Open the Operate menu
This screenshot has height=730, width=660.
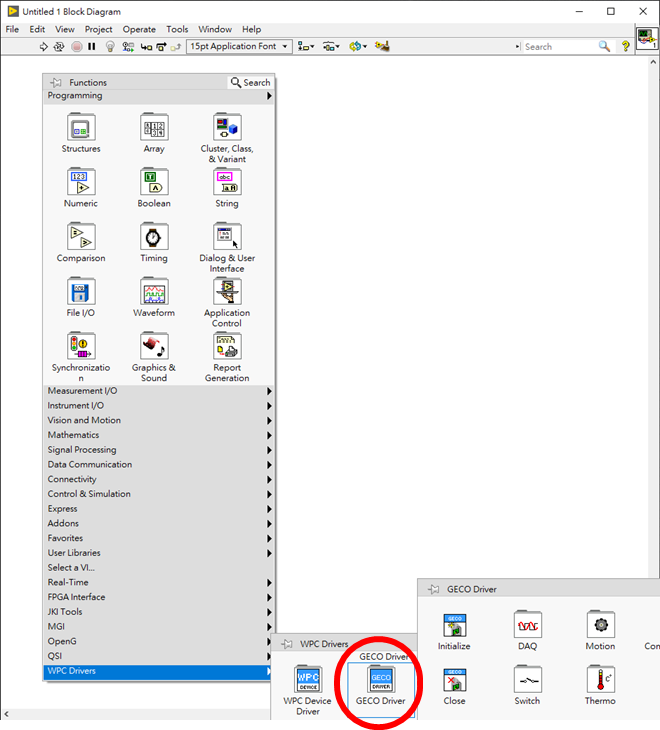tap(139, 29)
